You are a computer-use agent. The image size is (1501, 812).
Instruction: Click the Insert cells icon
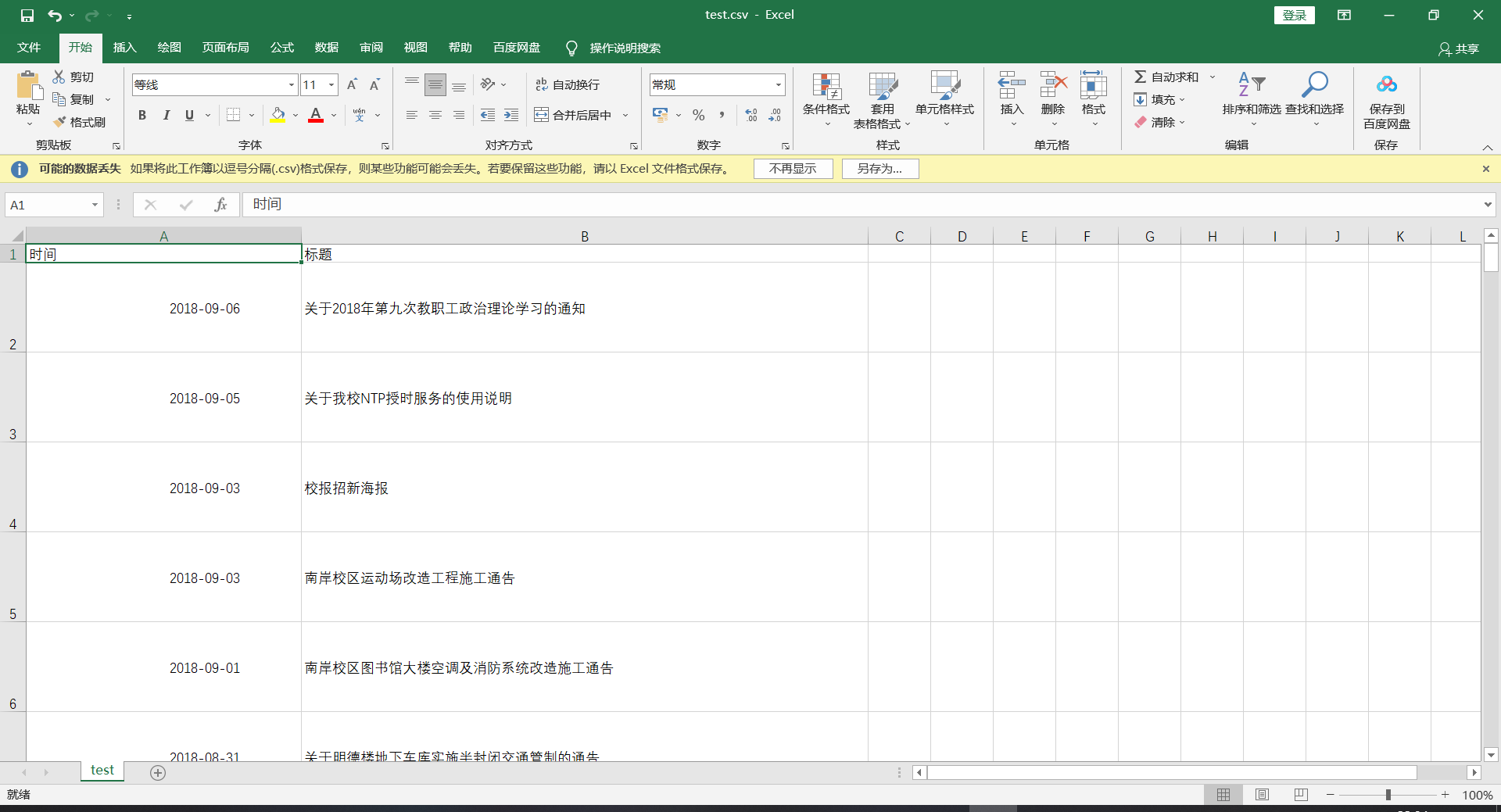[x=1012, y=84]
